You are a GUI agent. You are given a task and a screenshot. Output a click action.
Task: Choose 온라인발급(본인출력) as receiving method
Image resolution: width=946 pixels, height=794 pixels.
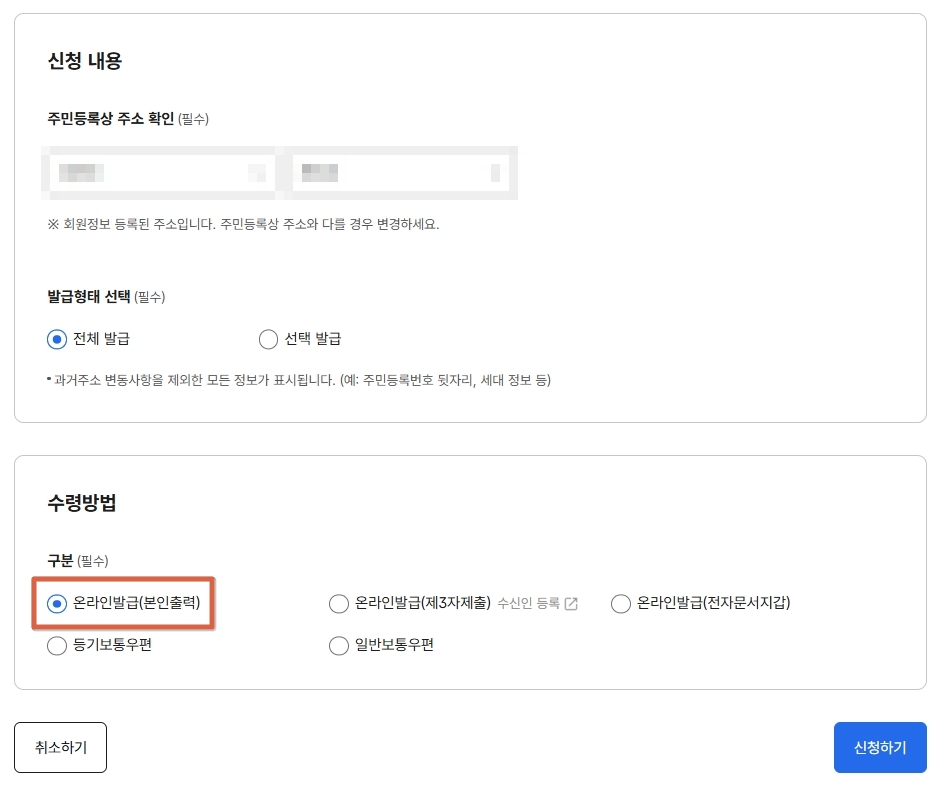click(x=57, y=603)
